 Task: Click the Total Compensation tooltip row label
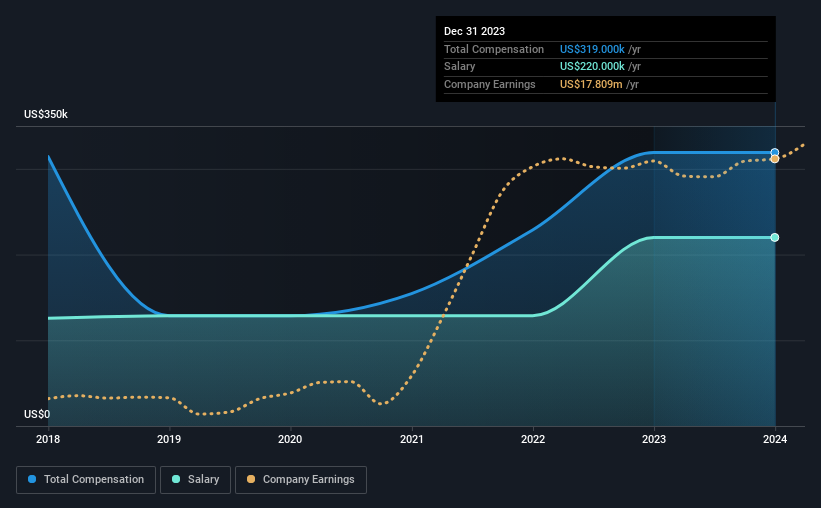(x=494, y=49)
